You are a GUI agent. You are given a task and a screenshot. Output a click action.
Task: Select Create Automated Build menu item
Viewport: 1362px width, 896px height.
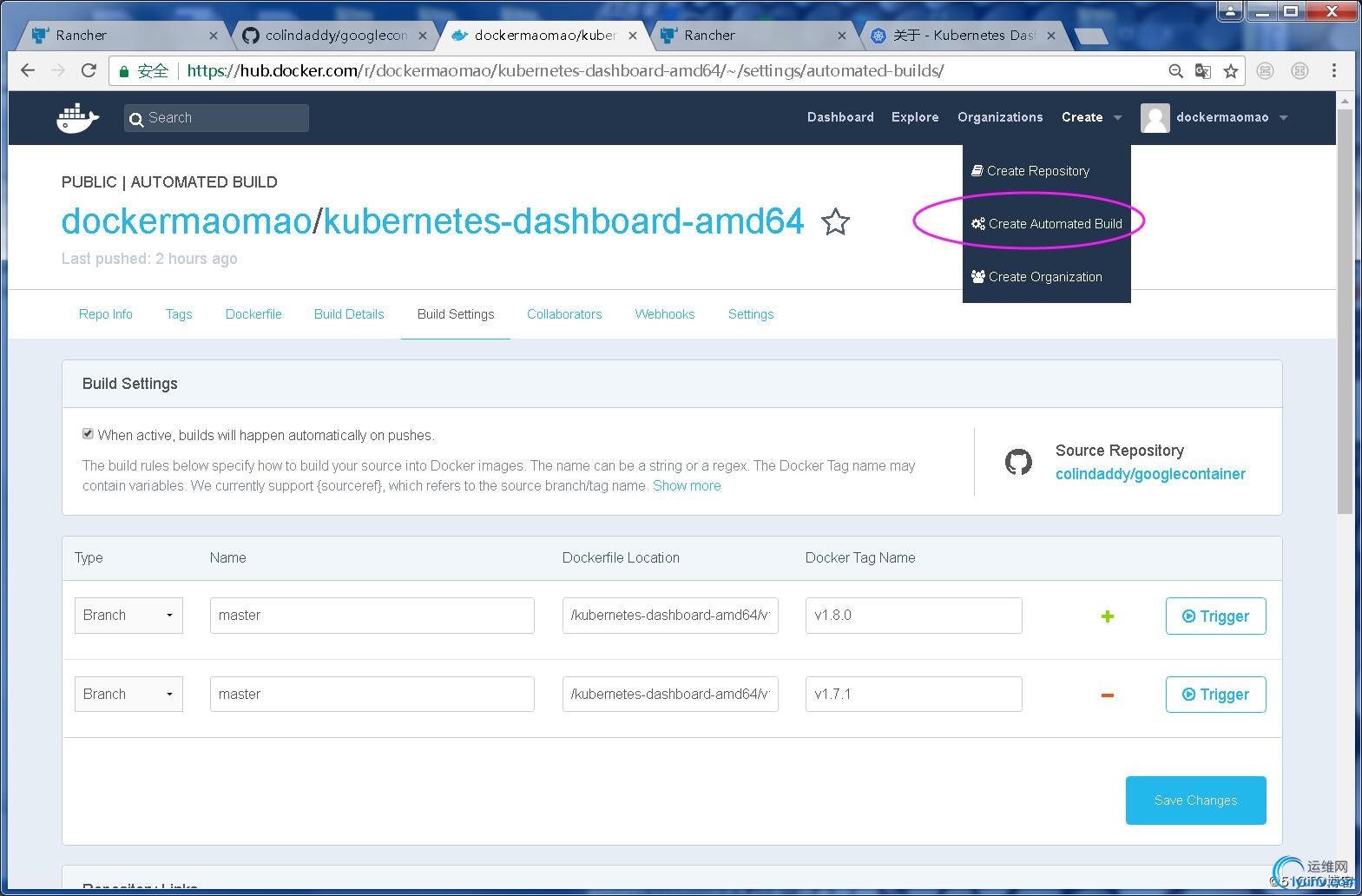[1047, 224]
